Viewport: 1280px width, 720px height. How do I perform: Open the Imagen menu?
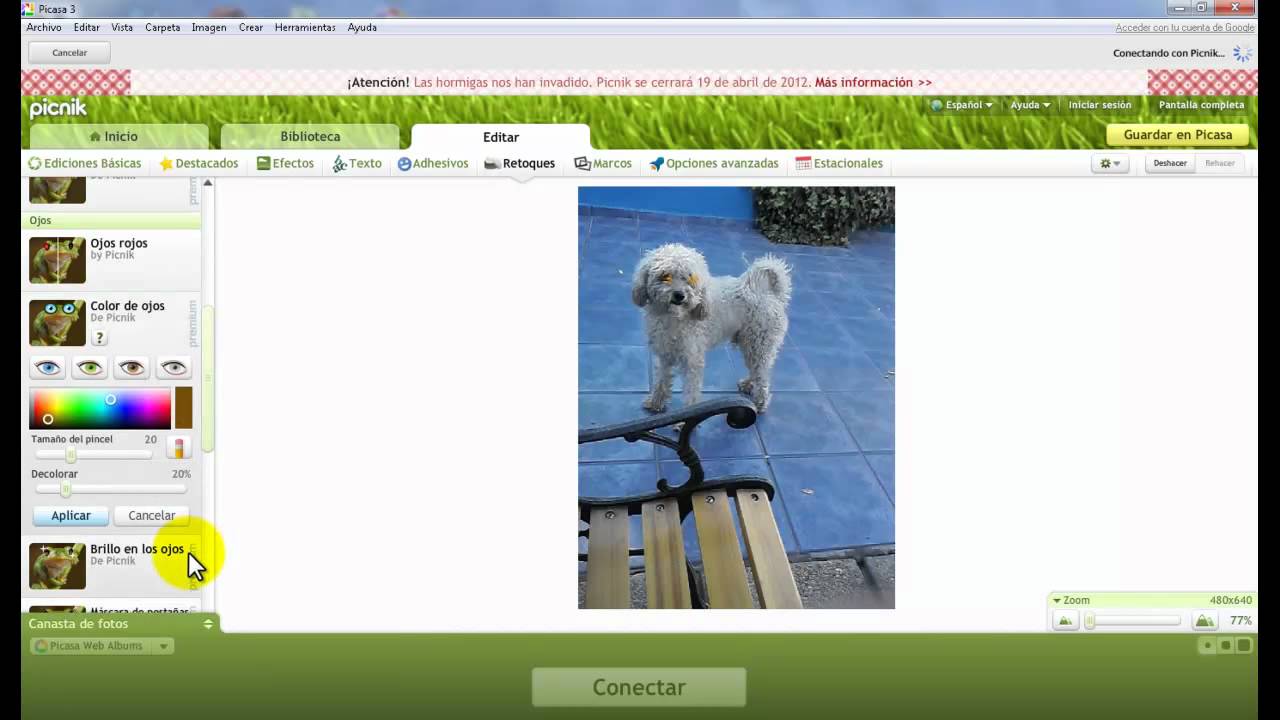(209, 27)
